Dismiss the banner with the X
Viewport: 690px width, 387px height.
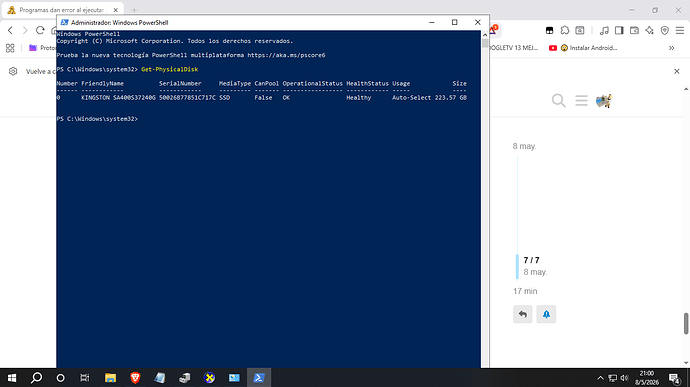pos(677,71)
